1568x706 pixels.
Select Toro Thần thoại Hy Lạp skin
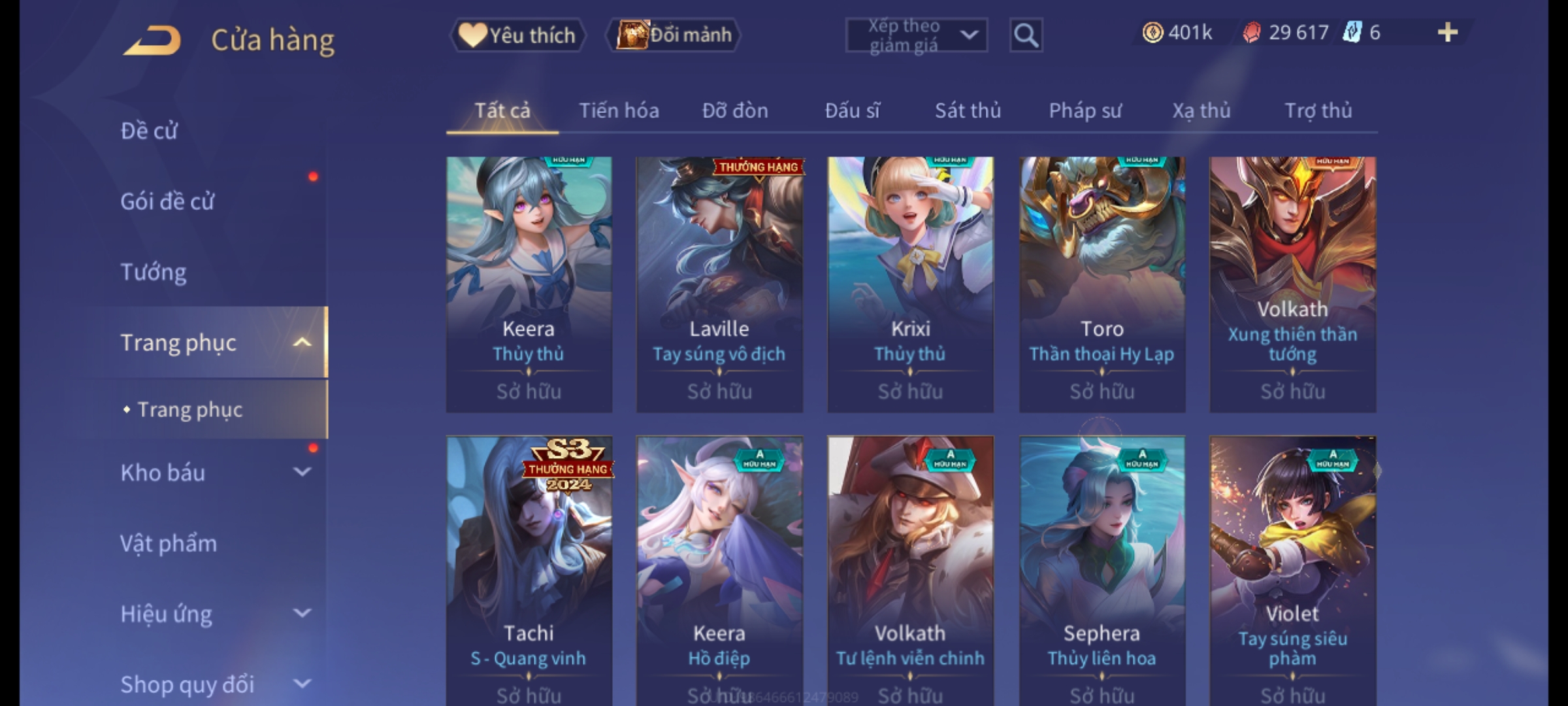[x=1102, y=284]
